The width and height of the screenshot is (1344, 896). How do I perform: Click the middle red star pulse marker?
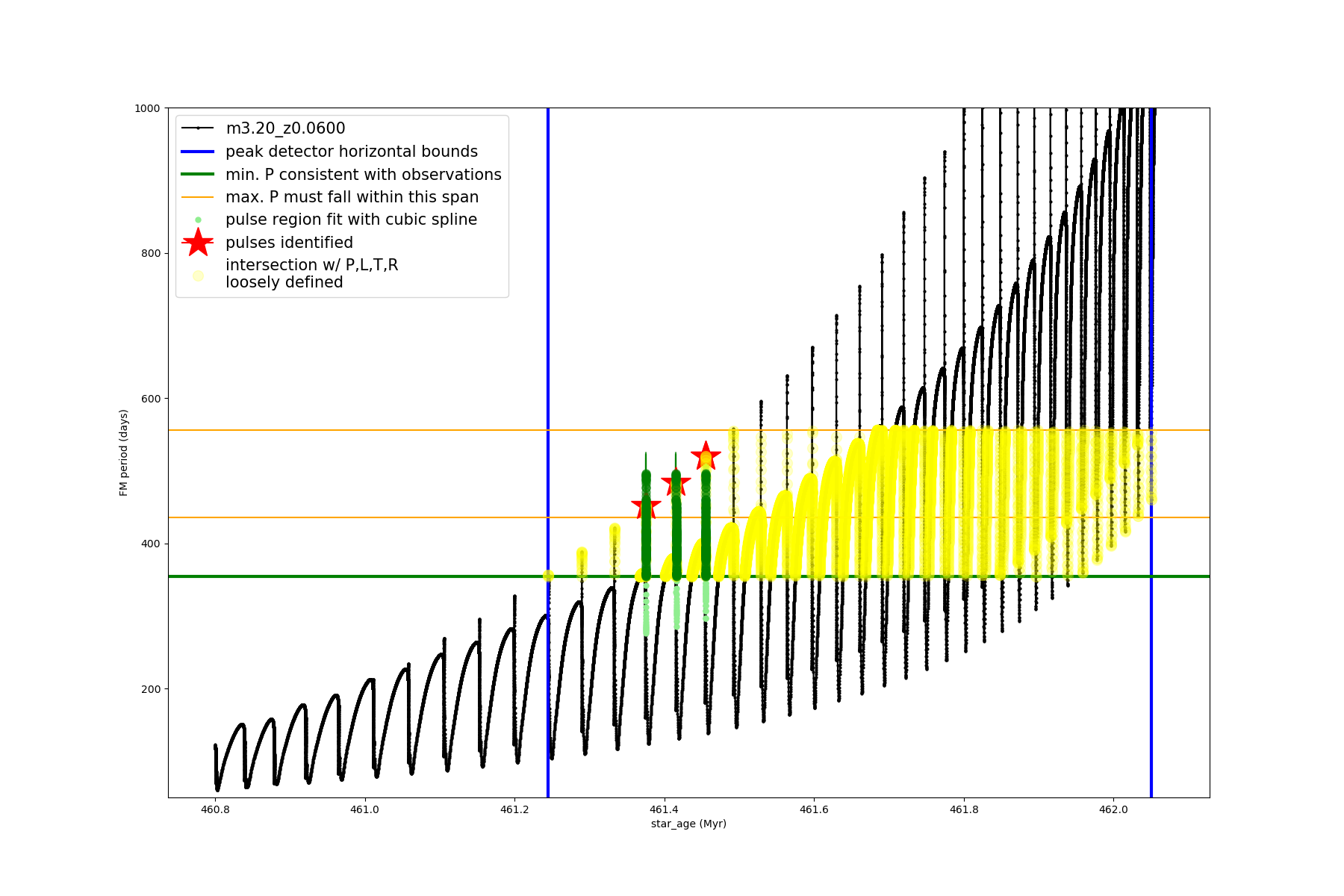(676, 484)
